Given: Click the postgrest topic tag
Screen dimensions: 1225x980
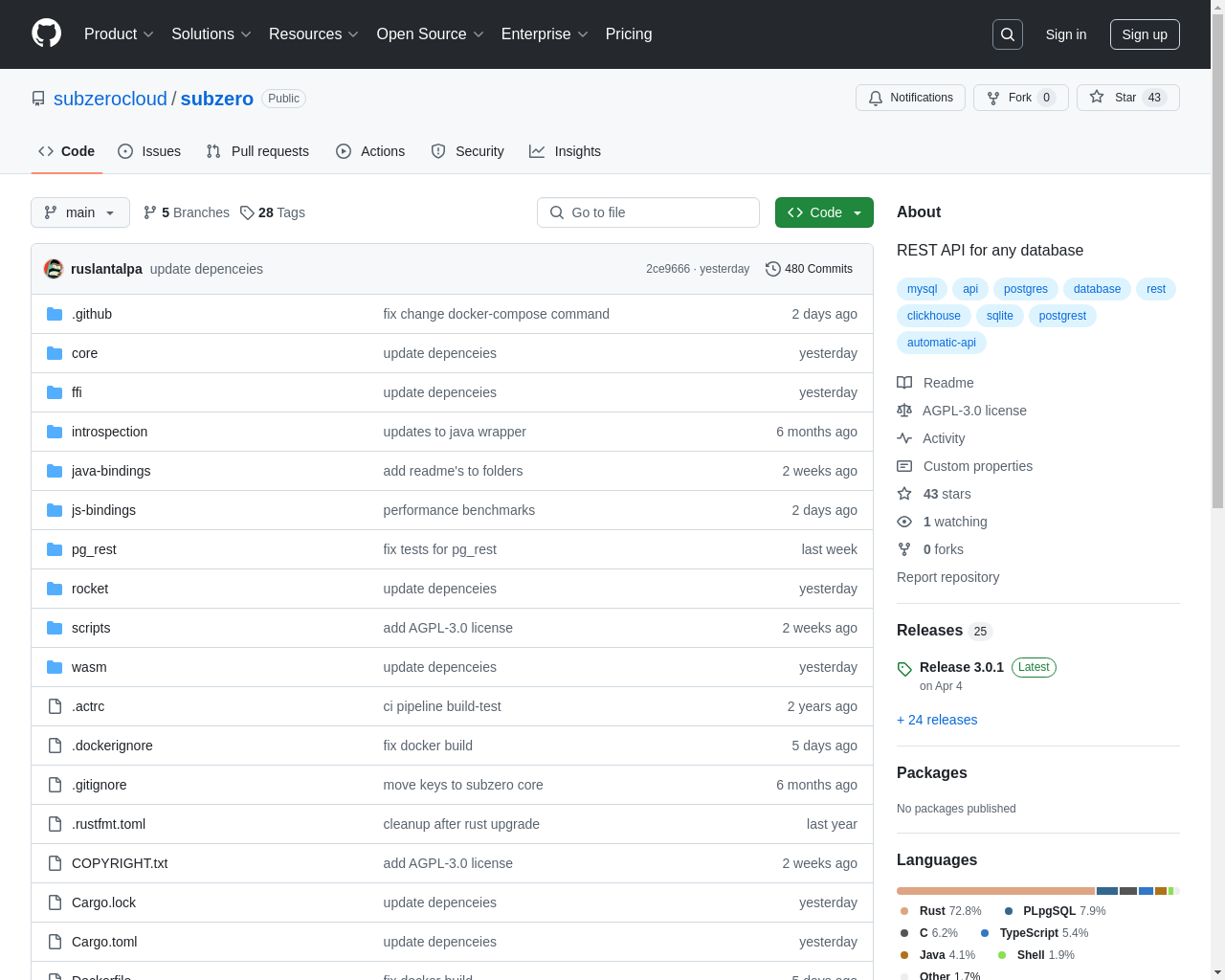Looking at the screenshot, I should 1062,316.
